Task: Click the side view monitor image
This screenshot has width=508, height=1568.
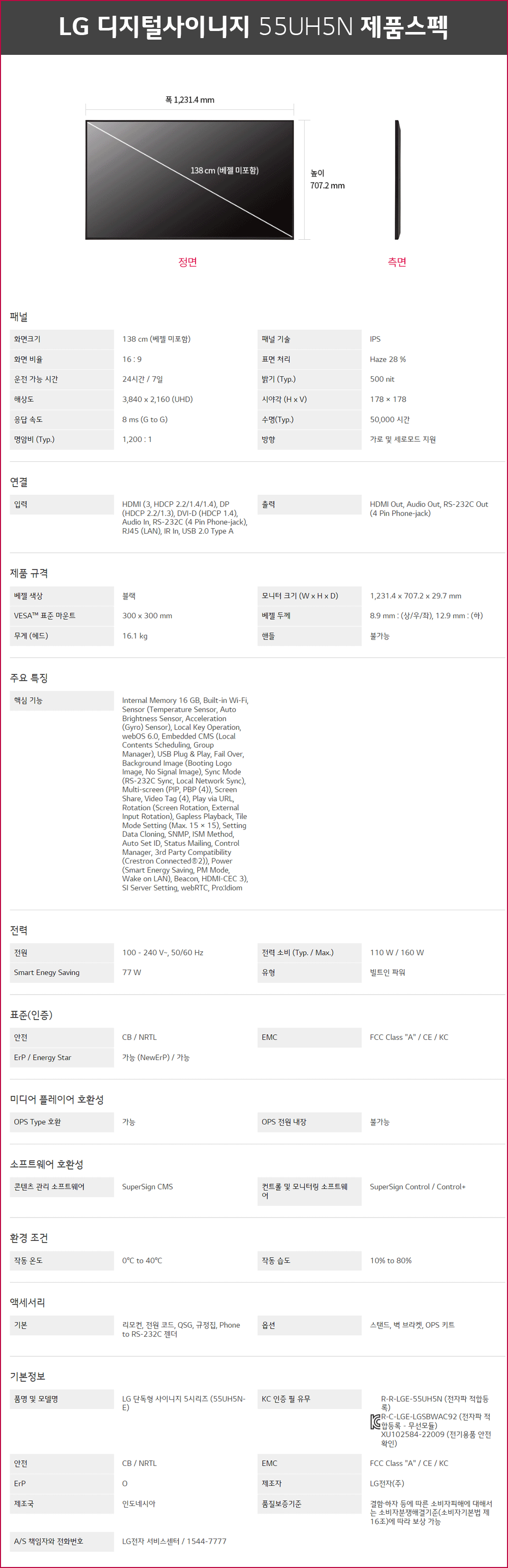Action: tap(398, 180)
